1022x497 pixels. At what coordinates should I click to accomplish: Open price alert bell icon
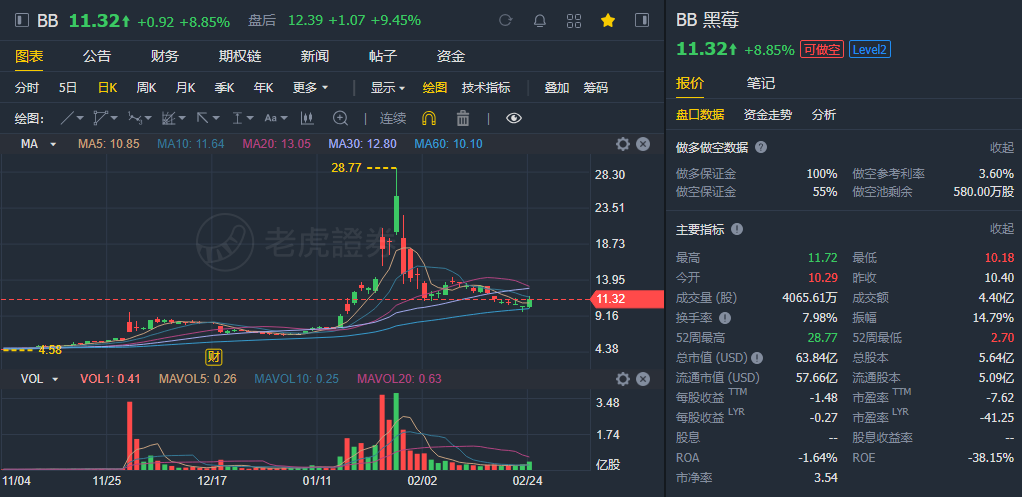540,20
